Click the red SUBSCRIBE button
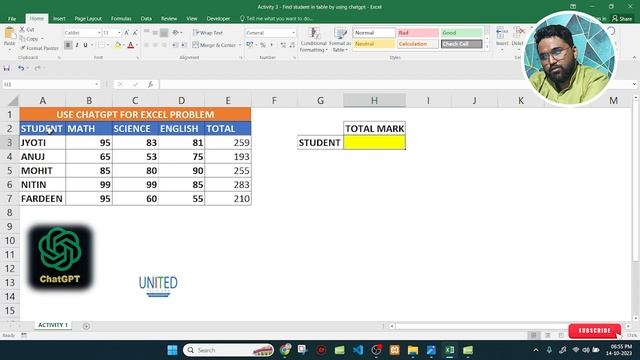The image size is (640, 360). pyautogui.click(x=594, y=331)
